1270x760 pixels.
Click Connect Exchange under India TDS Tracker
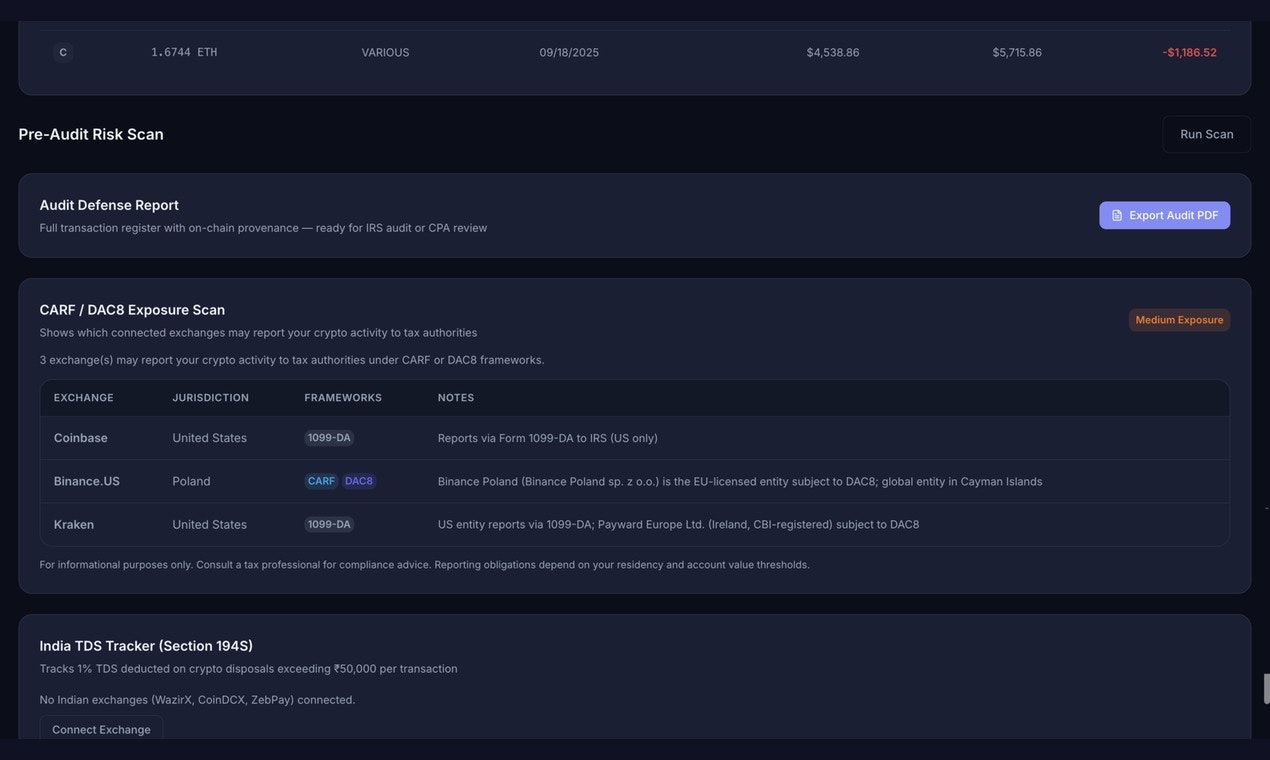(x=101, y=729)
